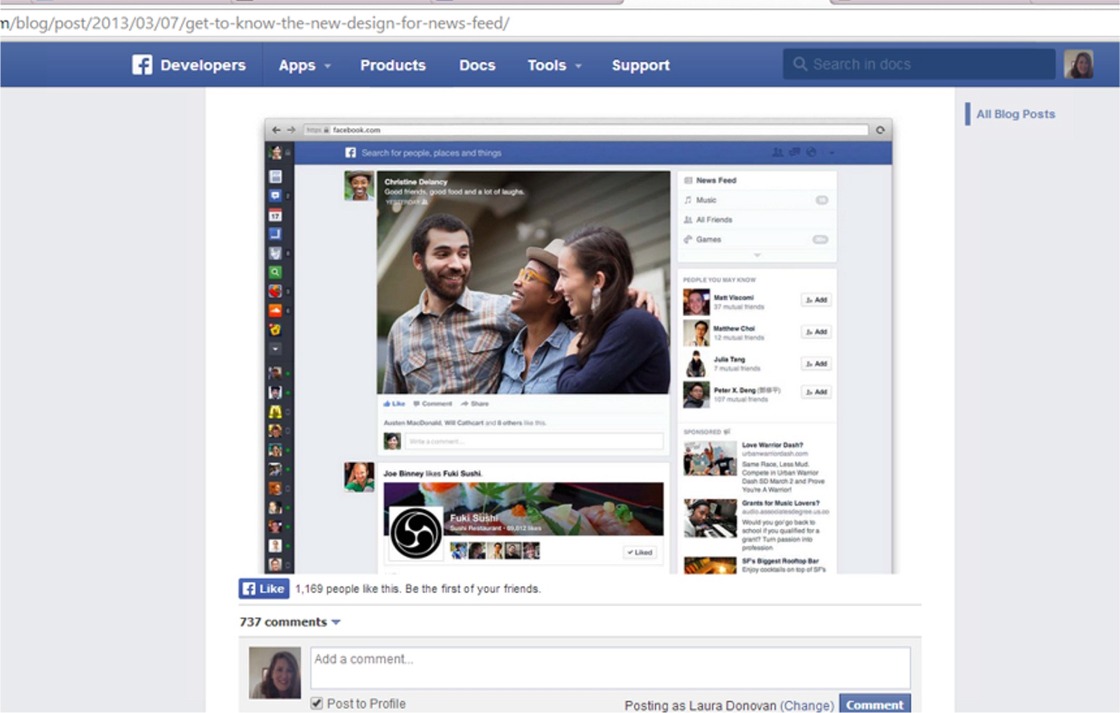Click the browser URL address text
The width and height of the screenshot is (1120, 713).
[x=255, y=24]
